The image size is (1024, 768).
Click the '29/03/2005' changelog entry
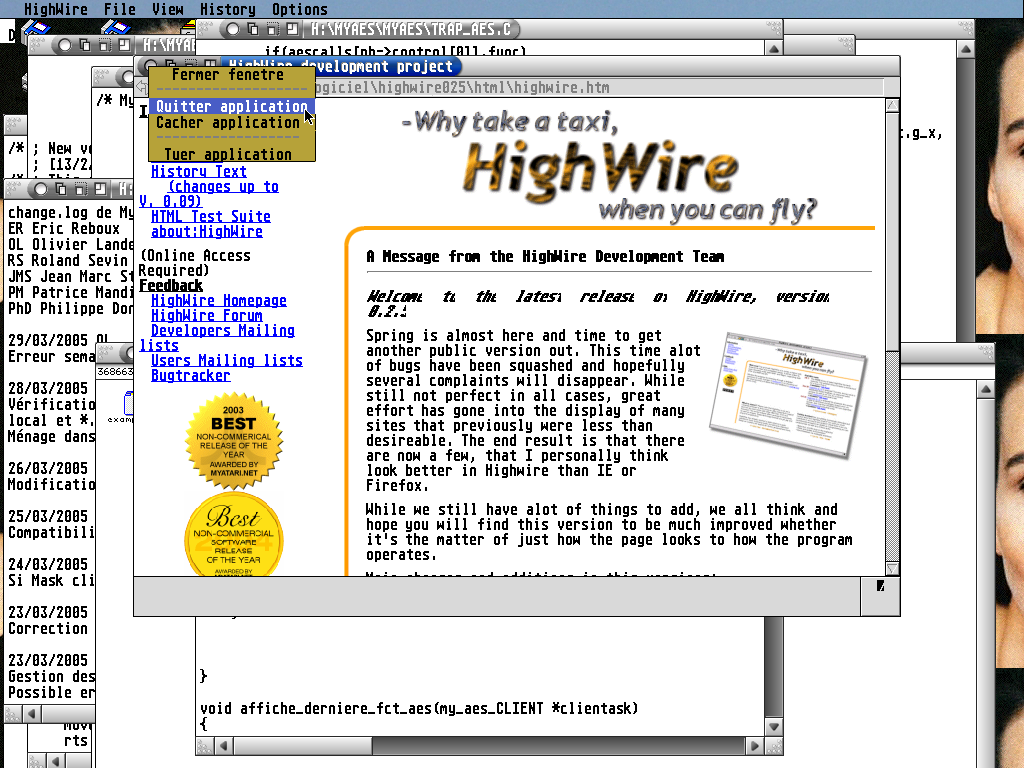(x=48, y=340)
